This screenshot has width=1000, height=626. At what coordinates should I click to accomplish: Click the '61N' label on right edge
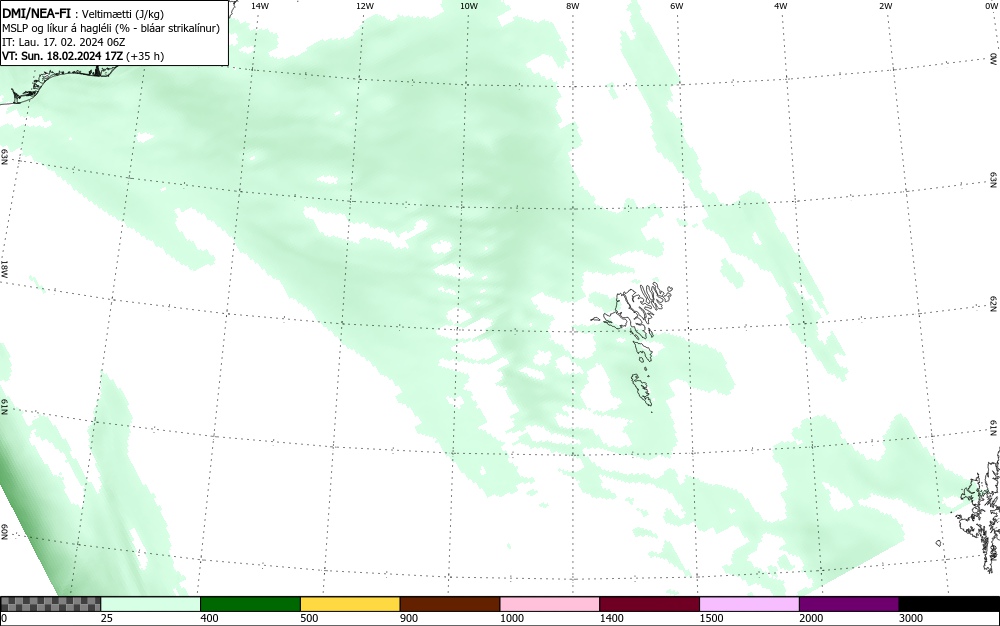click(x=994, y=428)
